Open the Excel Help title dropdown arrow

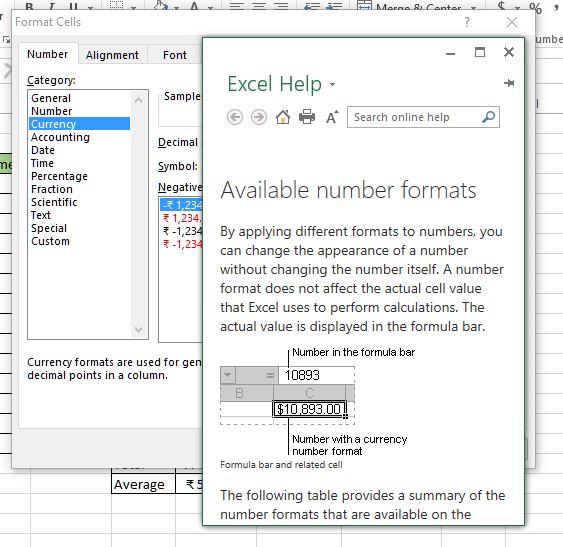pyautogui.click(x=332, y=84)
